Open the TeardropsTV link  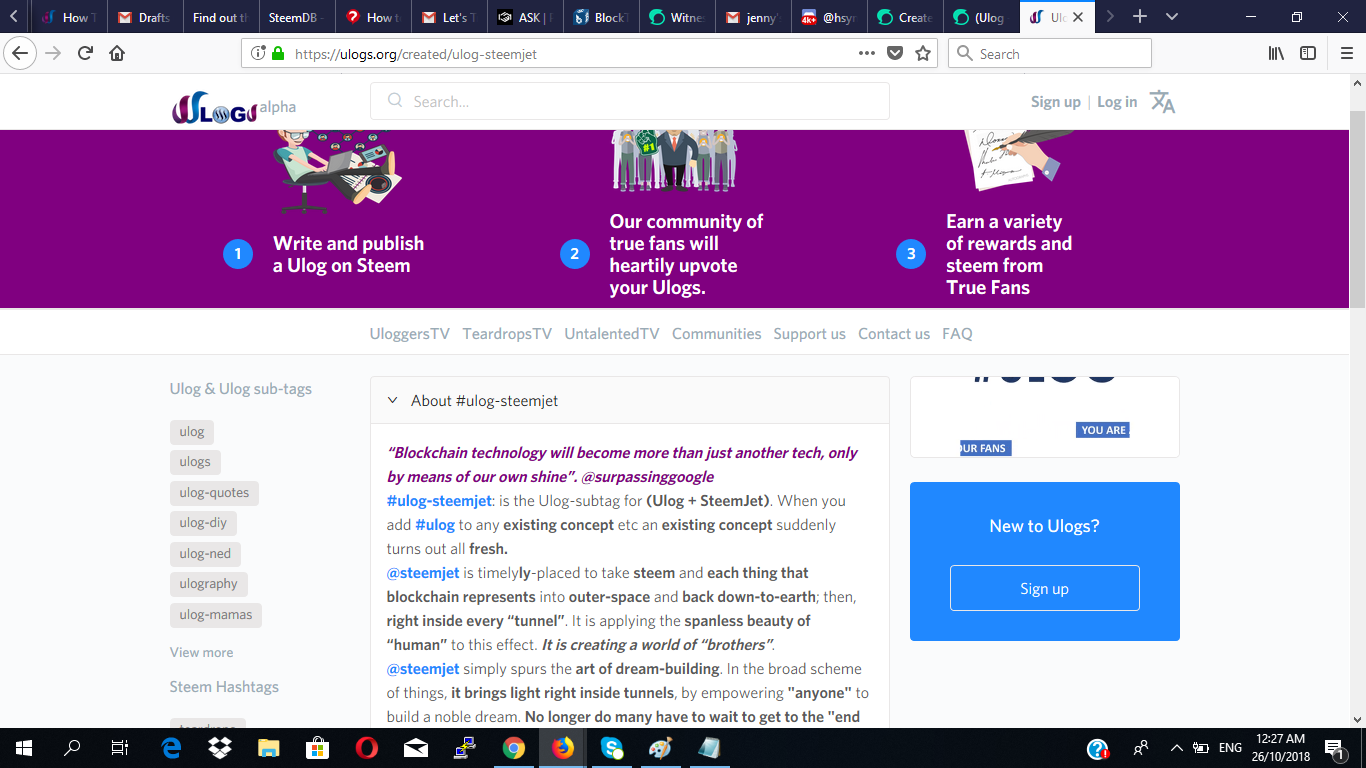pyautogui.click(x=507, y=334)
